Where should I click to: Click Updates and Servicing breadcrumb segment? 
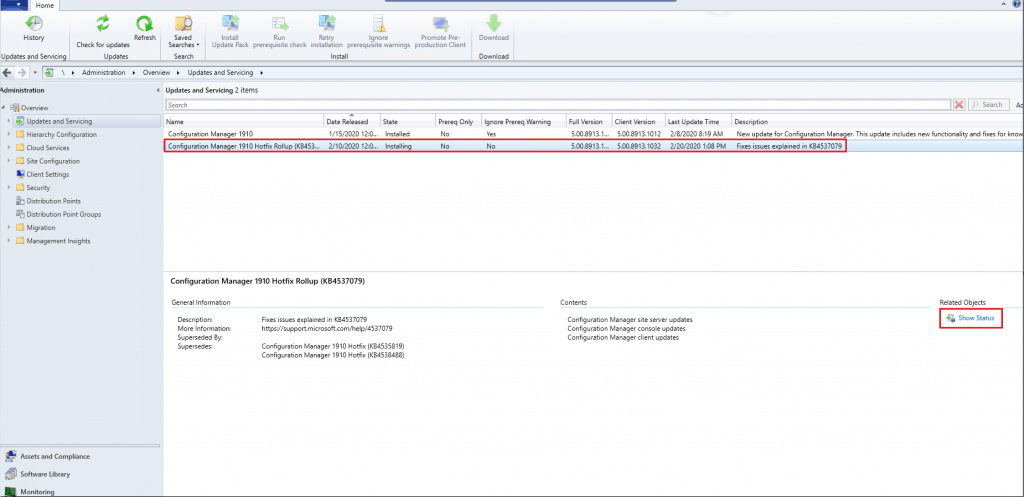[x=221, y=72]
